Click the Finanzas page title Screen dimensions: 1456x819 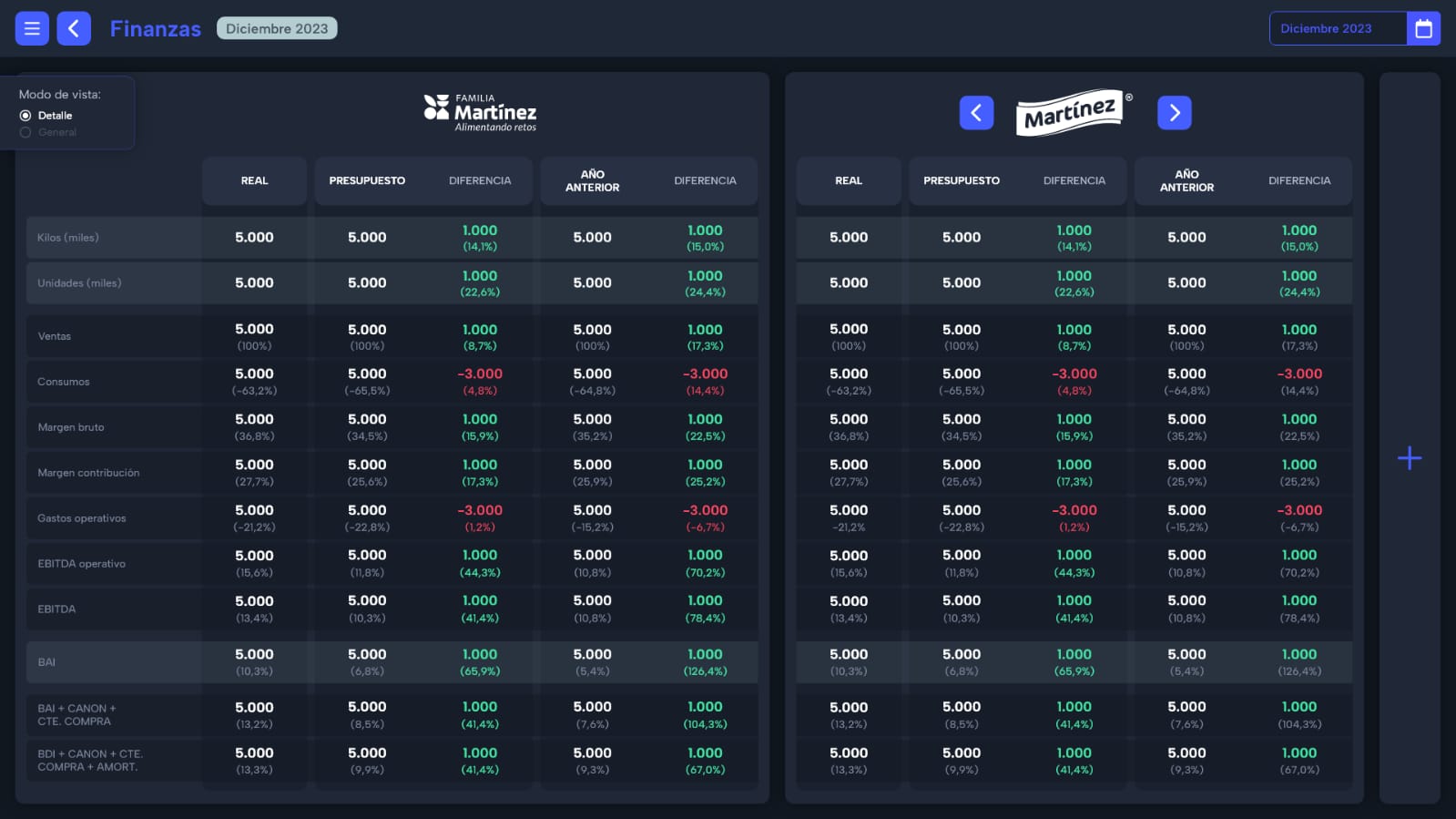[155, 28]
